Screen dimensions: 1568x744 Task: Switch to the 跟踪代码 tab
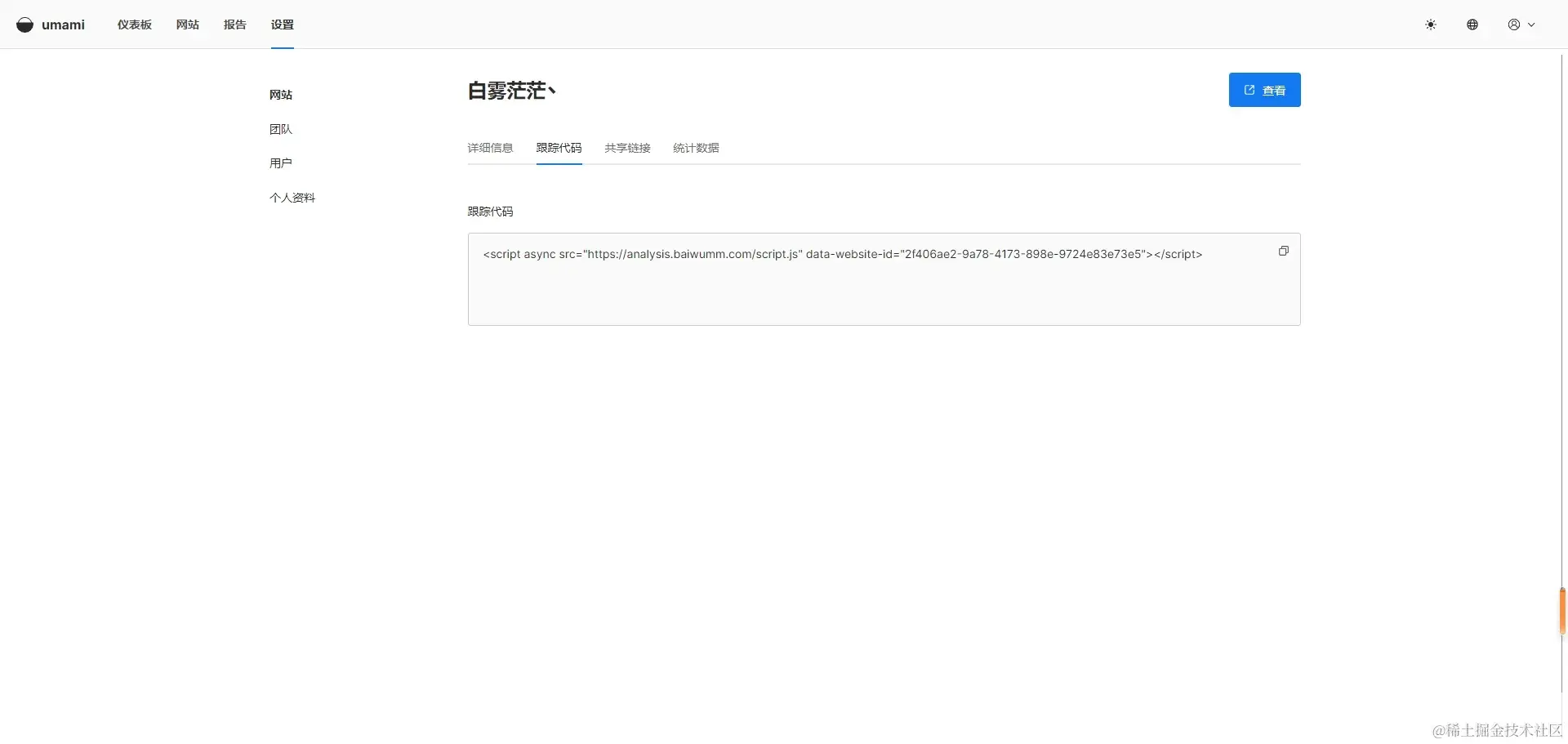559,148
